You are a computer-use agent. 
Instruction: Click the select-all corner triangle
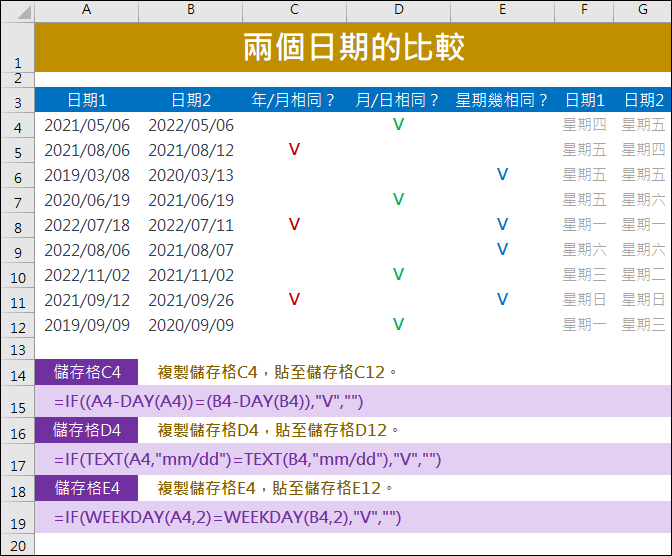[24, 12]
